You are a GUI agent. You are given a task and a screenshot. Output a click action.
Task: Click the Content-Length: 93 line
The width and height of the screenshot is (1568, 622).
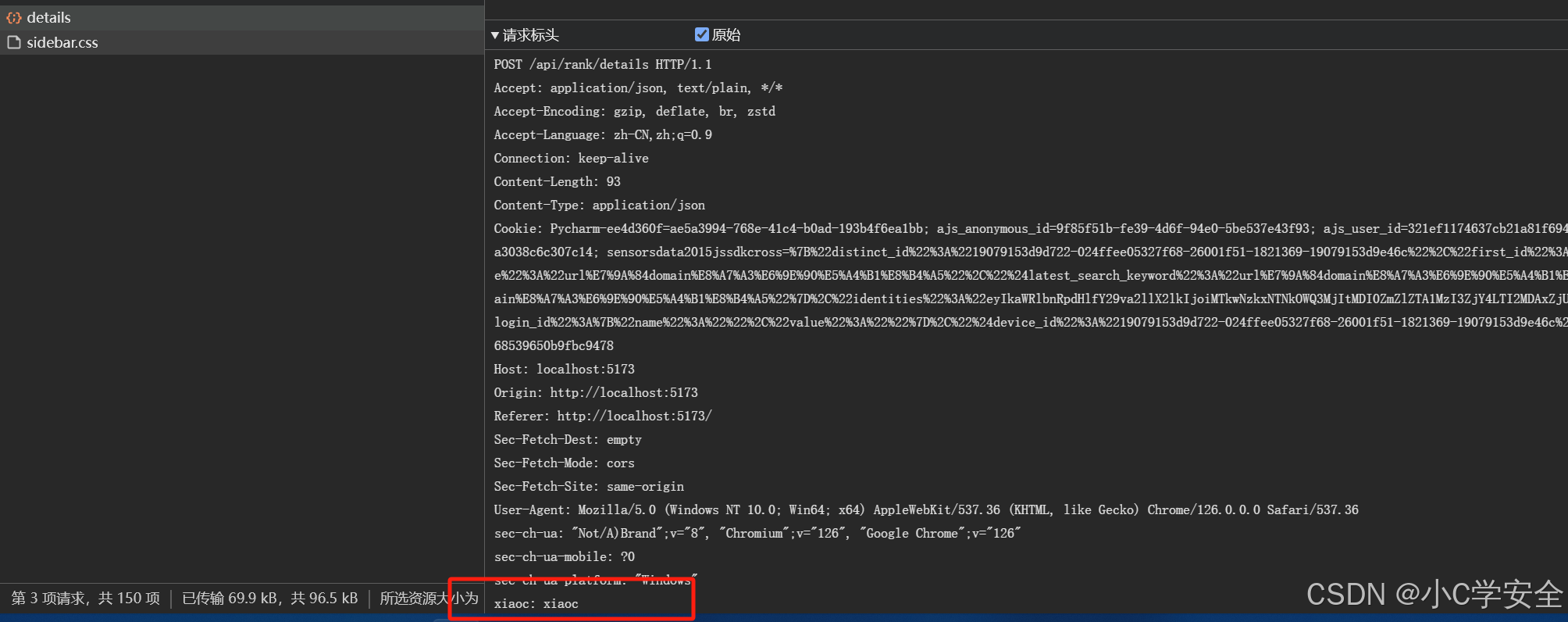557,181
